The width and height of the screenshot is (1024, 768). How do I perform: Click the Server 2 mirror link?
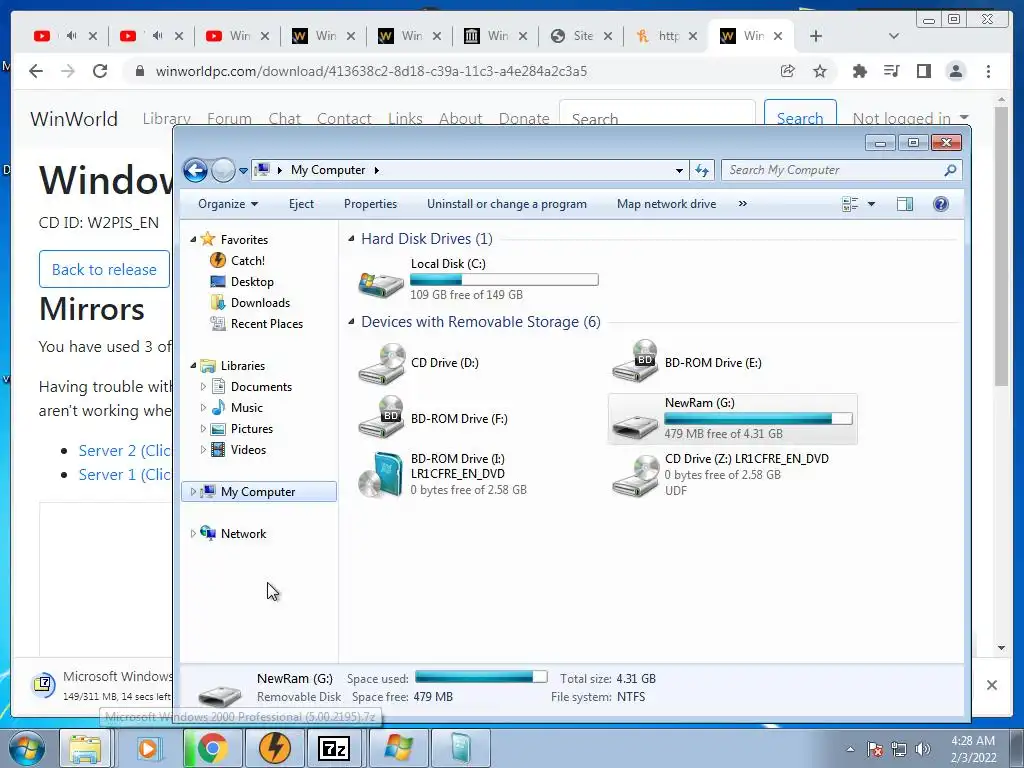point(125,451)
